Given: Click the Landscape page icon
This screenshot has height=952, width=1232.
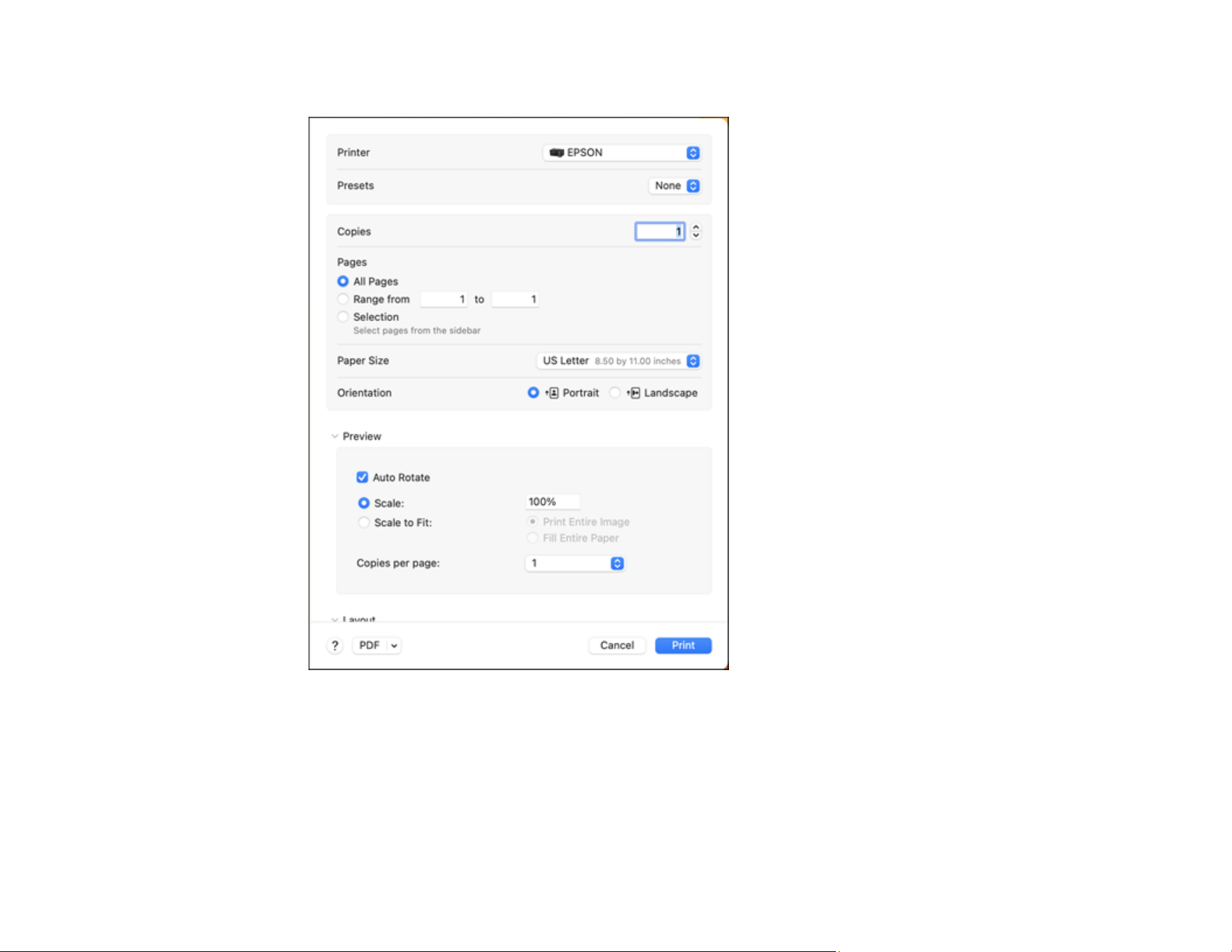Looking at the screenshot, I should point(634,393).
